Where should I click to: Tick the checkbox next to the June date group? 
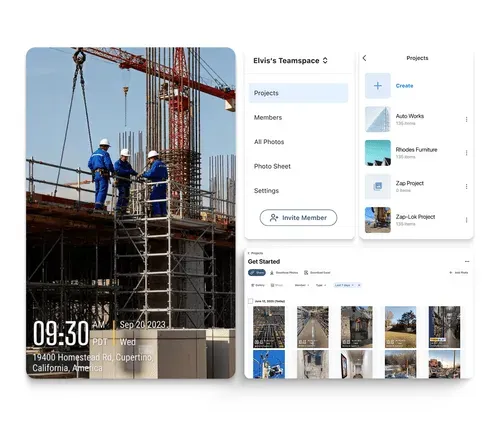[251, 301]
